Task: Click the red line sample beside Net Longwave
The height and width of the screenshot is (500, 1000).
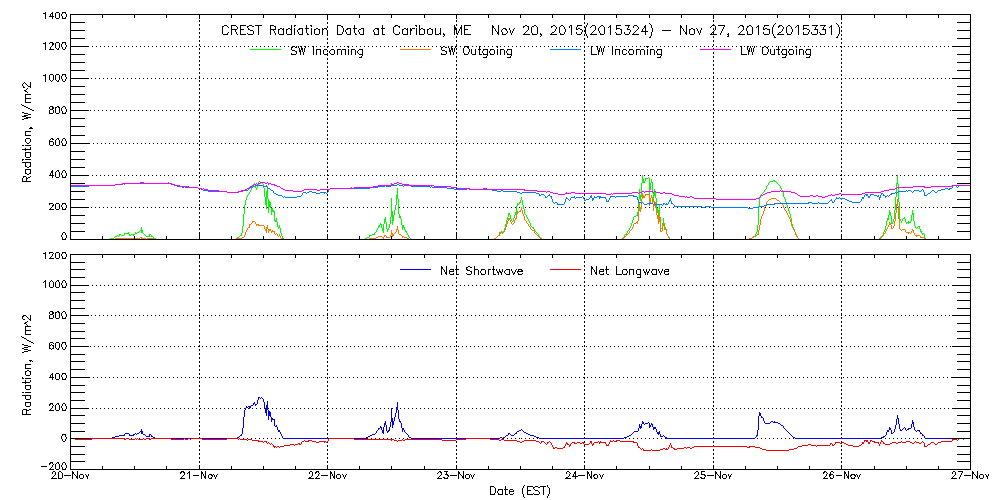Action: 567,270
